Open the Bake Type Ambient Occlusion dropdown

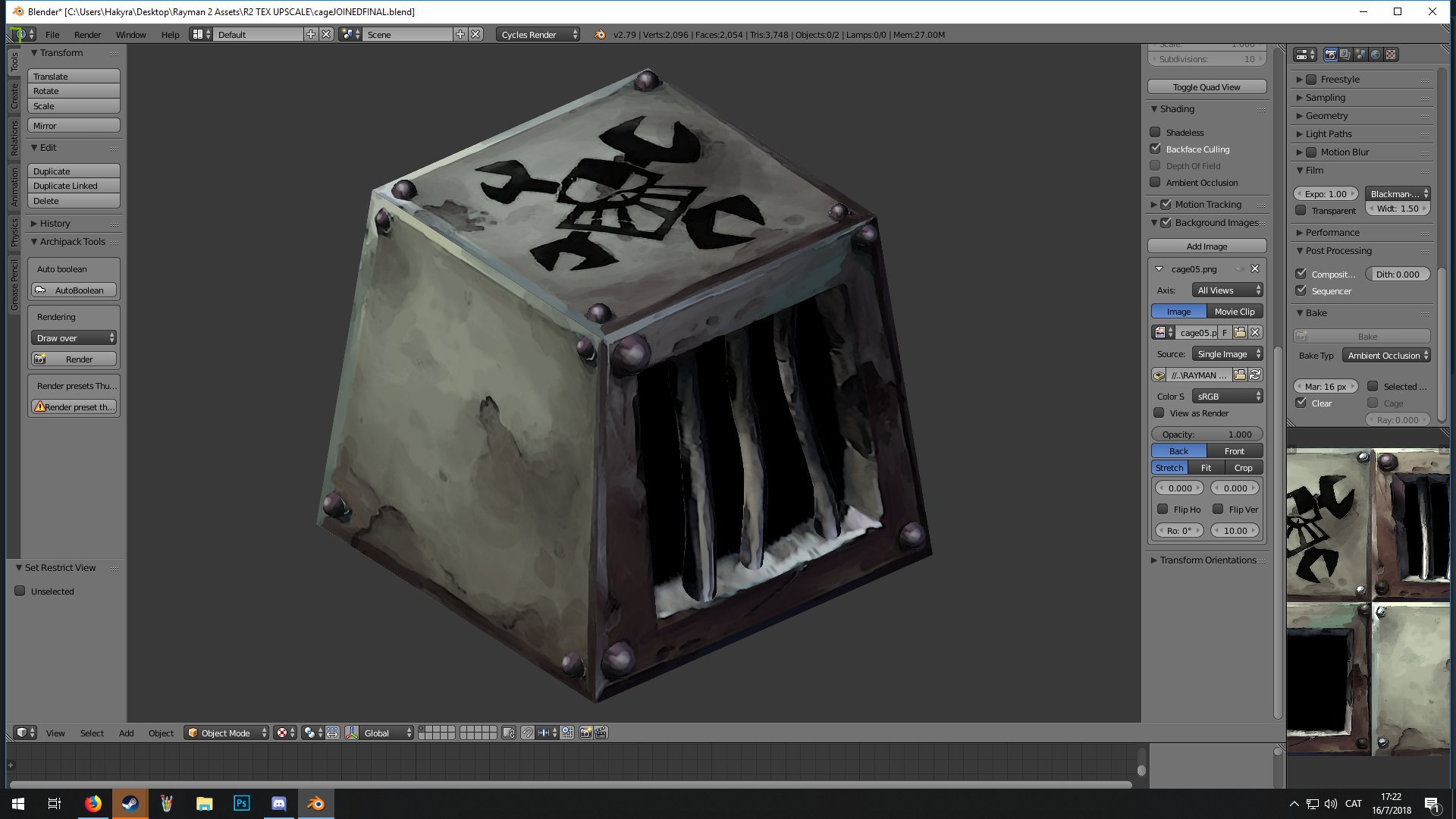1386,355
